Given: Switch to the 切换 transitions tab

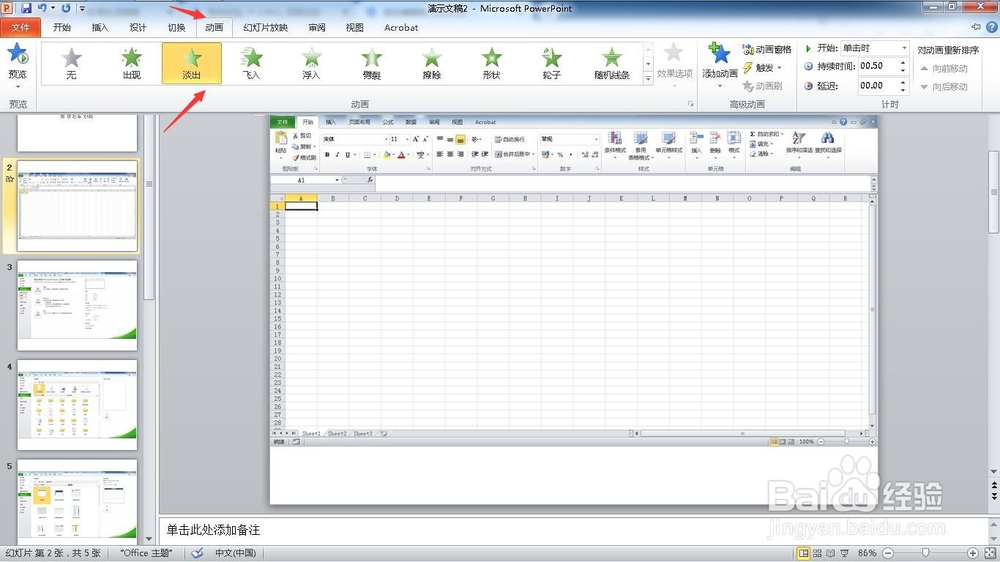Looking at the screenshot, I should [176, 27].
